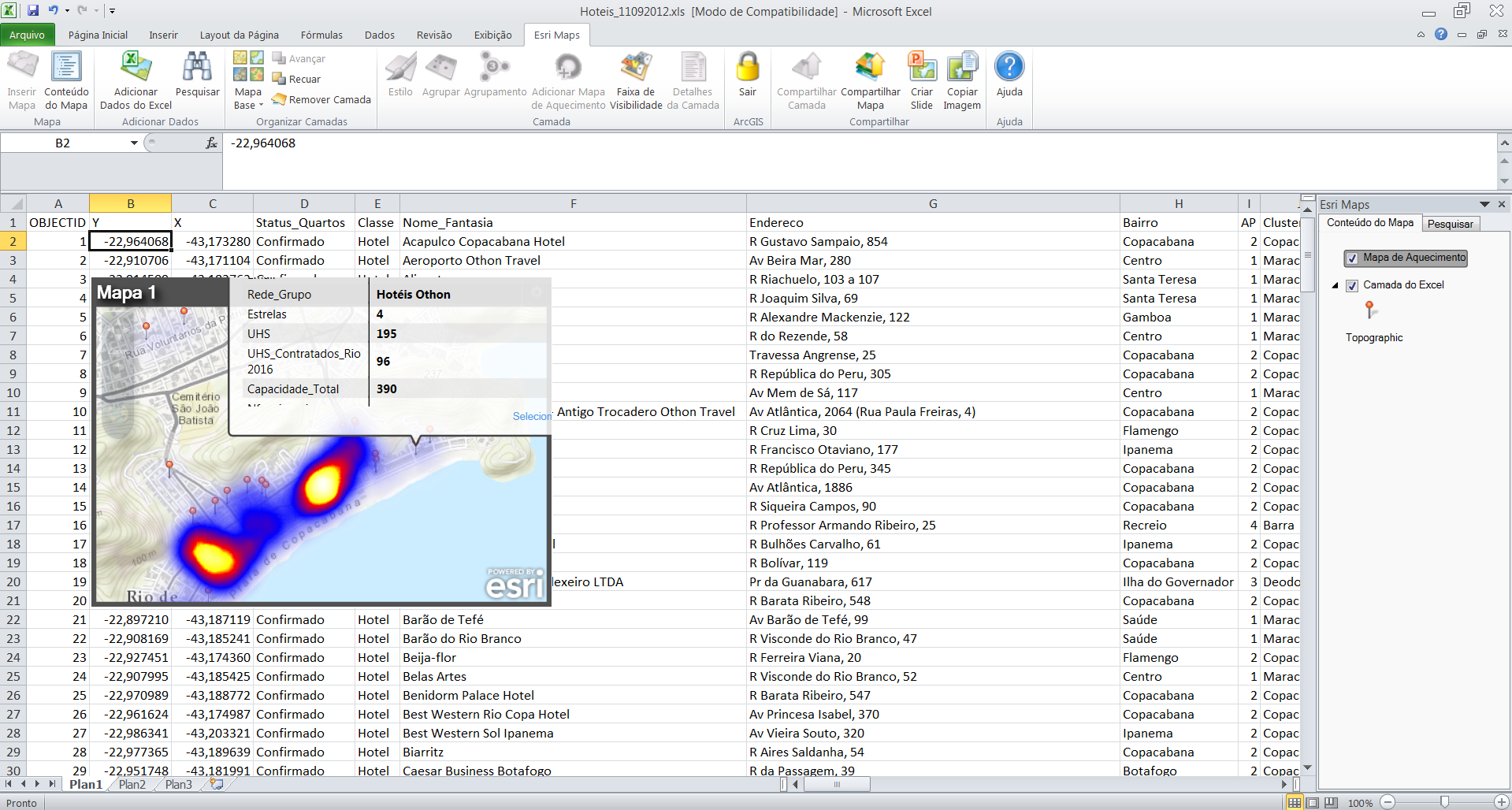Click inside the formula bar input
Viewport: 1512px width, 810px height.
(859, 161)
